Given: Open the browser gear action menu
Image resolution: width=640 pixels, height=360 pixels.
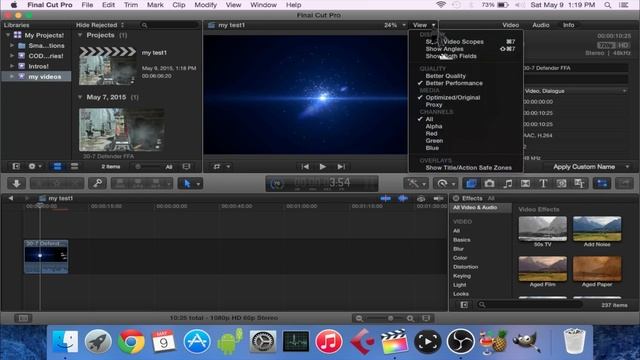Looking at the screenshot, I should click(34, 167).
